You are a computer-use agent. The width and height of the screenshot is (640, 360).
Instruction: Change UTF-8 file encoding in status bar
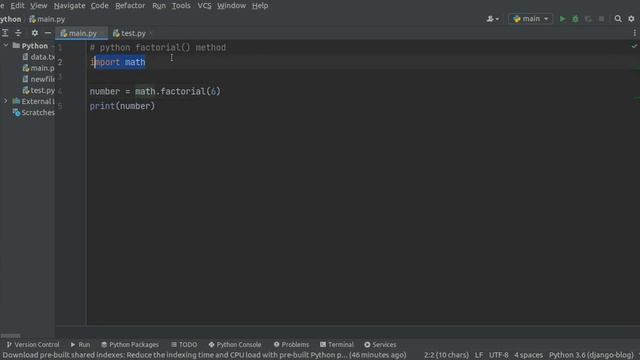point(498,355)
